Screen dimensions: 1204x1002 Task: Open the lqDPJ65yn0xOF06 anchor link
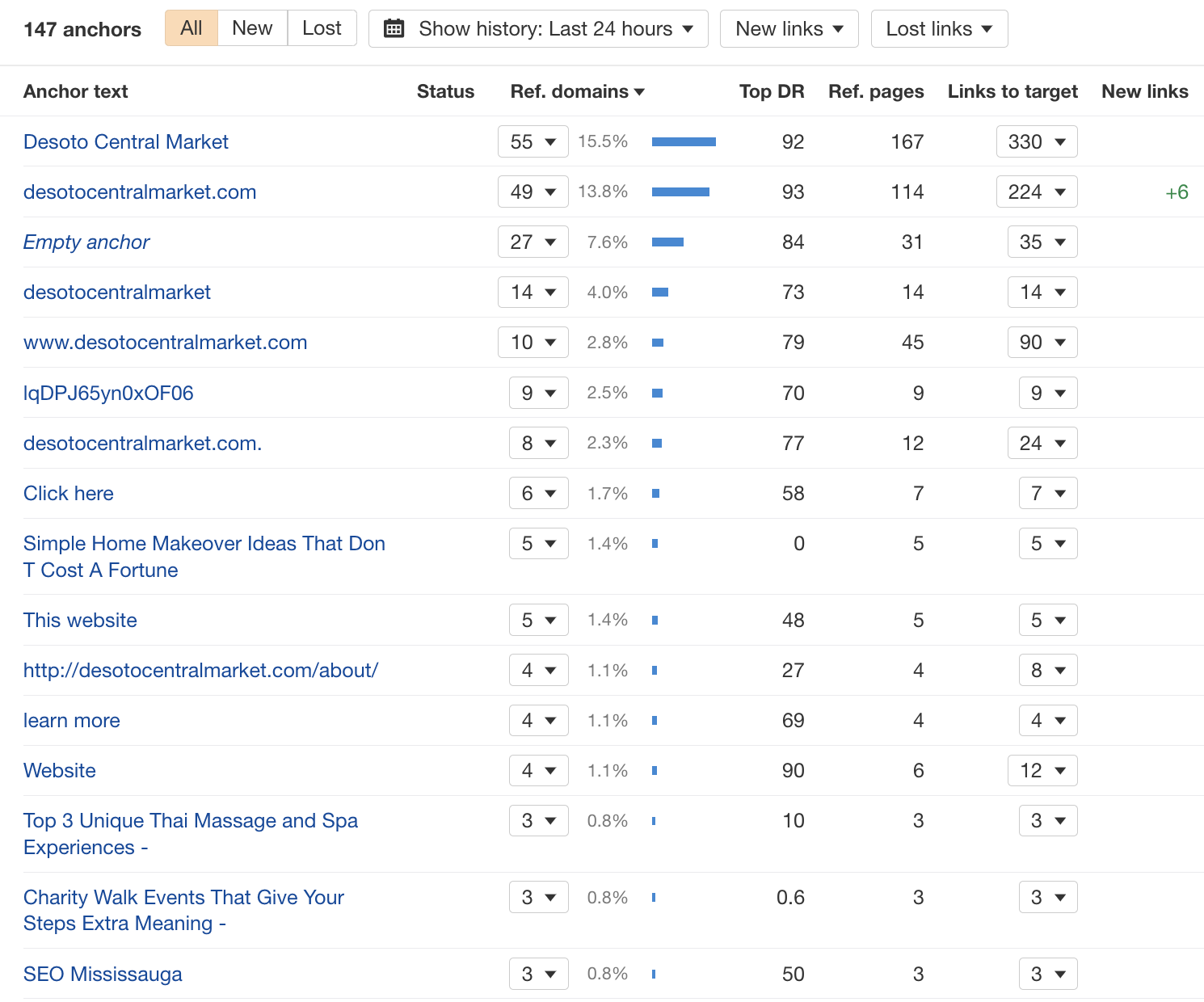coord(108,393)
